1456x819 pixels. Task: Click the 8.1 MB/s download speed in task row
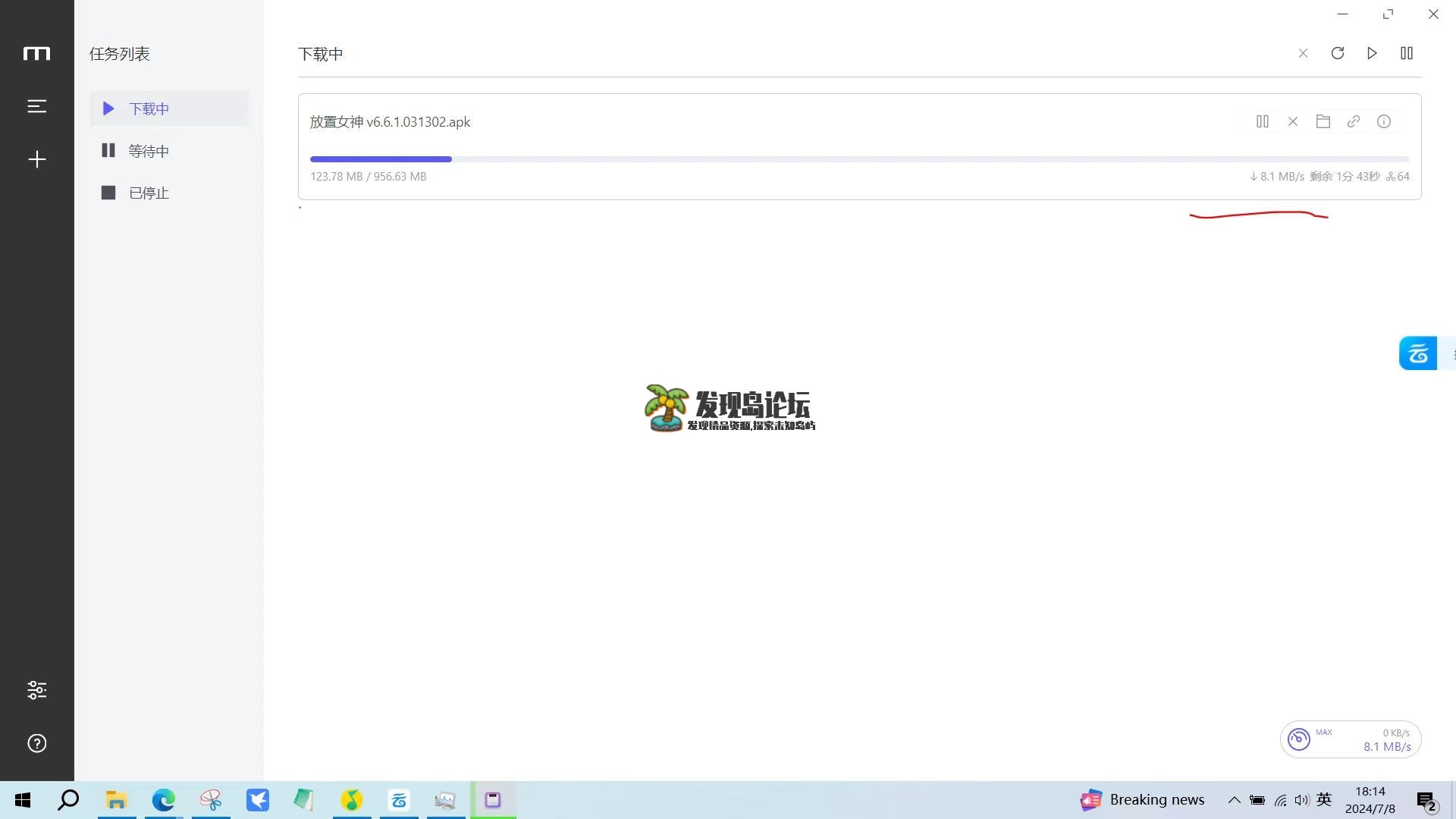click(x=1277, y=177)
